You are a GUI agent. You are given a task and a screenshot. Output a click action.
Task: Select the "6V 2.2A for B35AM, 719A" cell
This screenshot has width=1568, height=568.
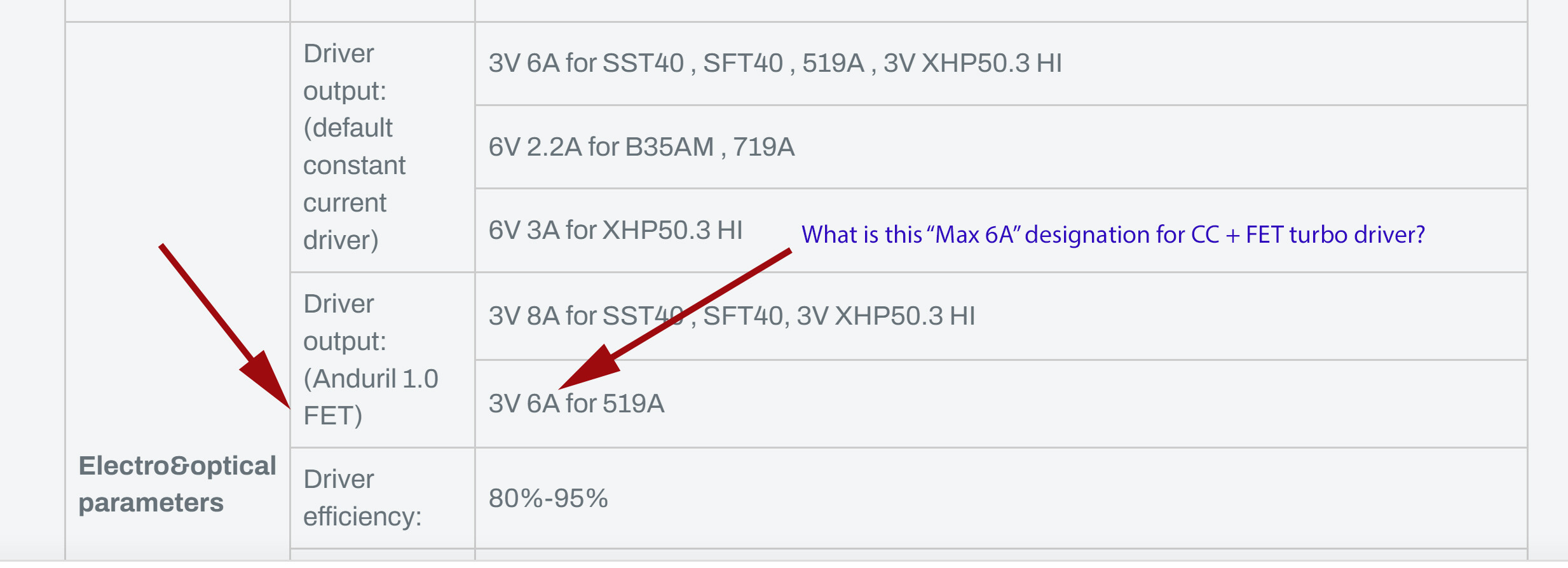[641, 147]
